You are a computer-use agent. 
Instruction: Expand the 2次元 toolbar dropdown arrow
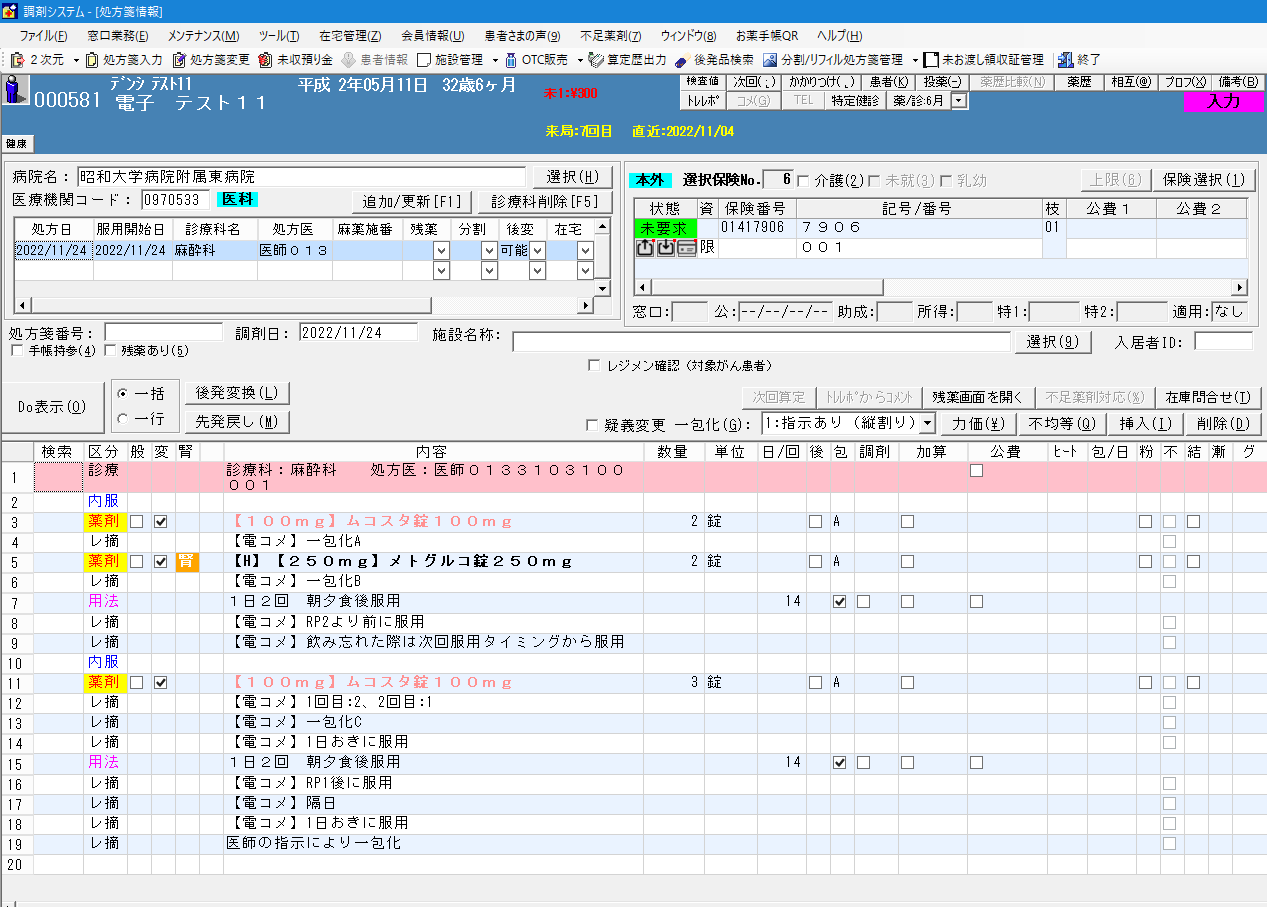(x=76, y=60)
